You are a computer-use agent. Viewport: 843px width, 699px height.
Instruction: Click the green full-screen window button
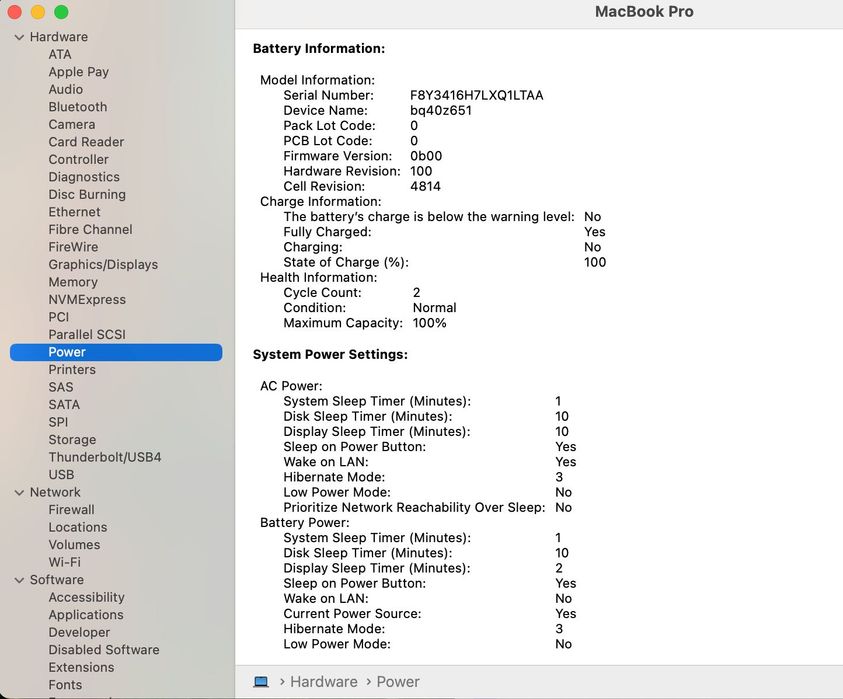[x=61, y=12]
